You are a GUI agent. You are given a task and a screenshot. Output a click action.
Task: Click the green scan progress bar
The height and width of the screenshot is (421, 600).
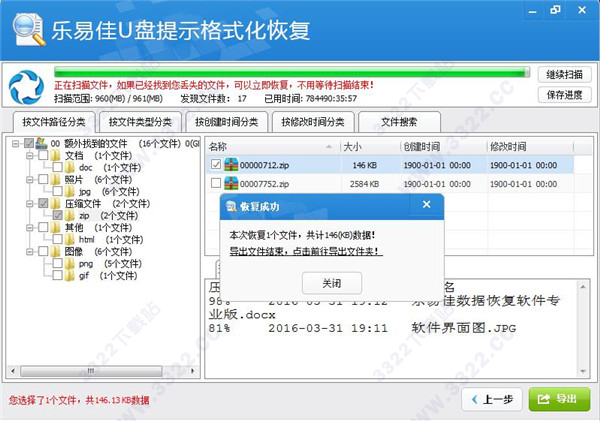292,72
